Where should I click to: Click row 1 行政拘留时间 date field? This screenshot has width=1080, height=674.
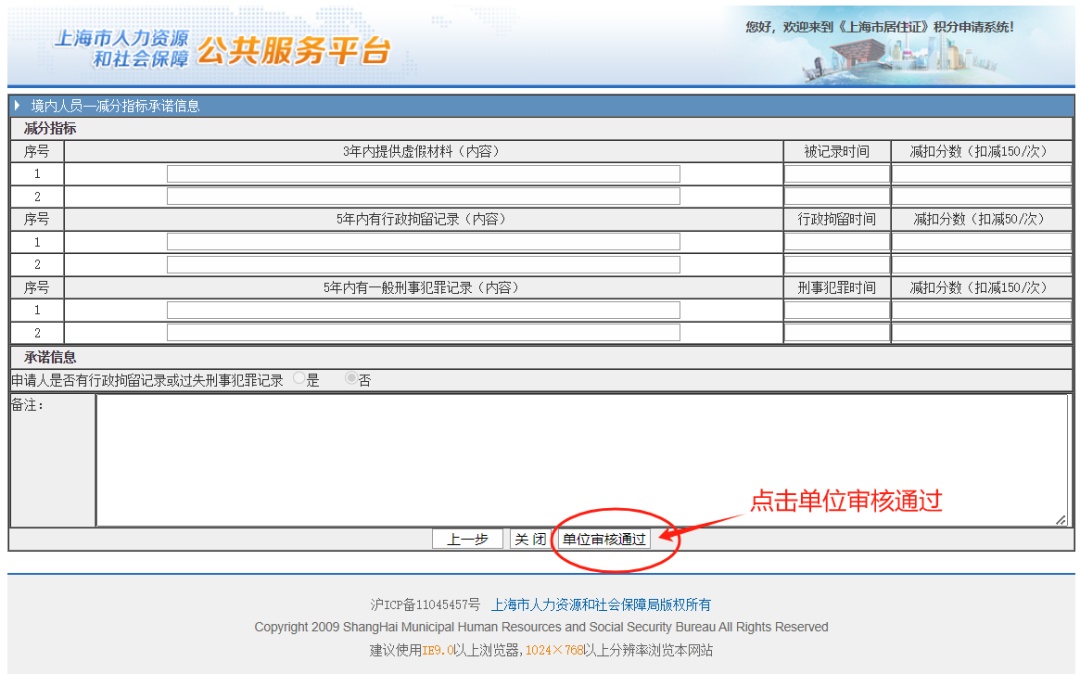[836, 242]
